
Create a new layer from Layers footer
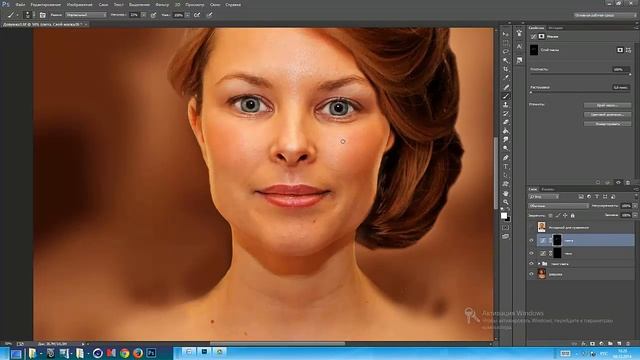619,344
